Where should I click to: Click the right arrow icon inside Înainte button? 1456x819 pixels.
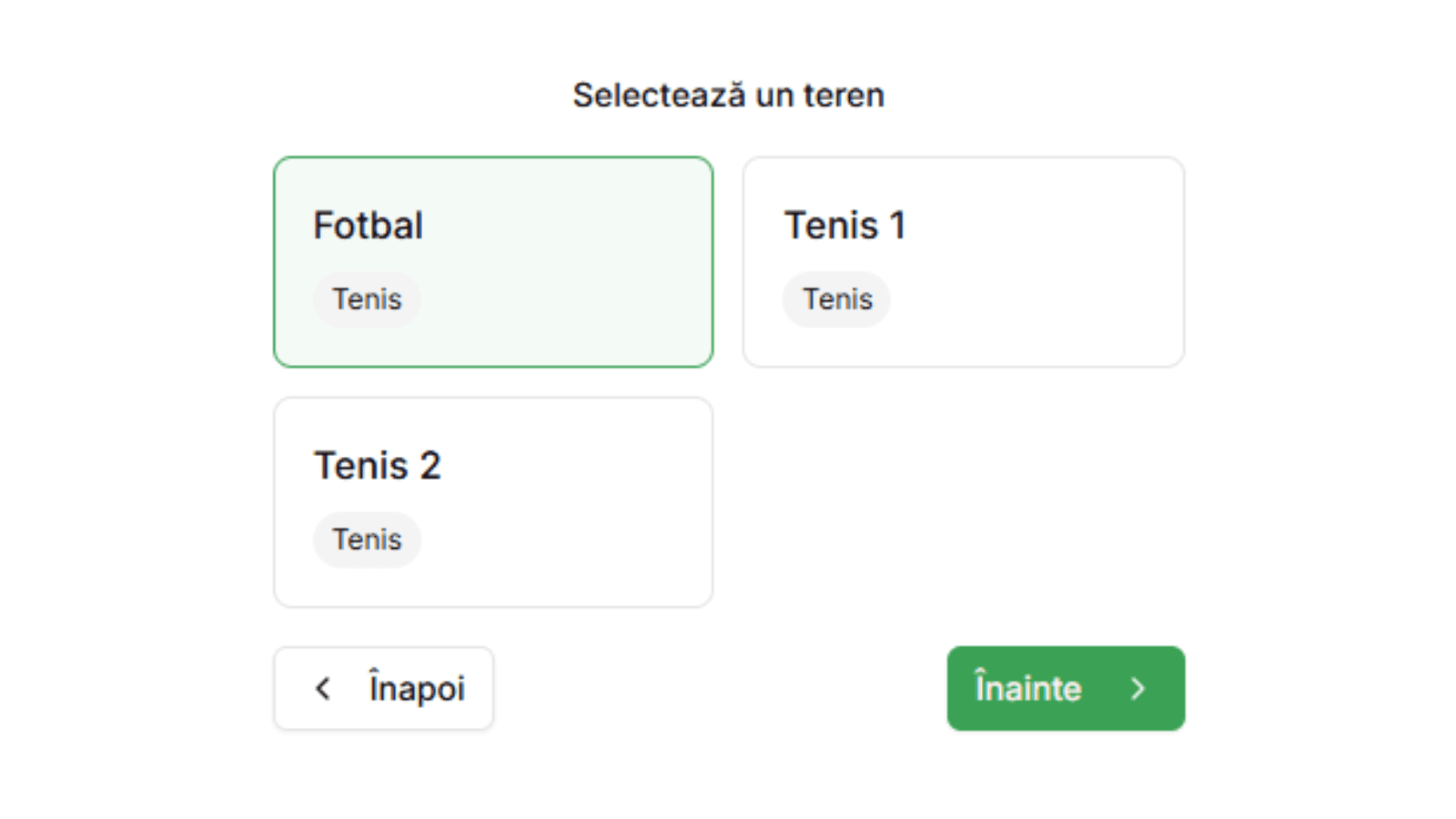[1138, 689]
